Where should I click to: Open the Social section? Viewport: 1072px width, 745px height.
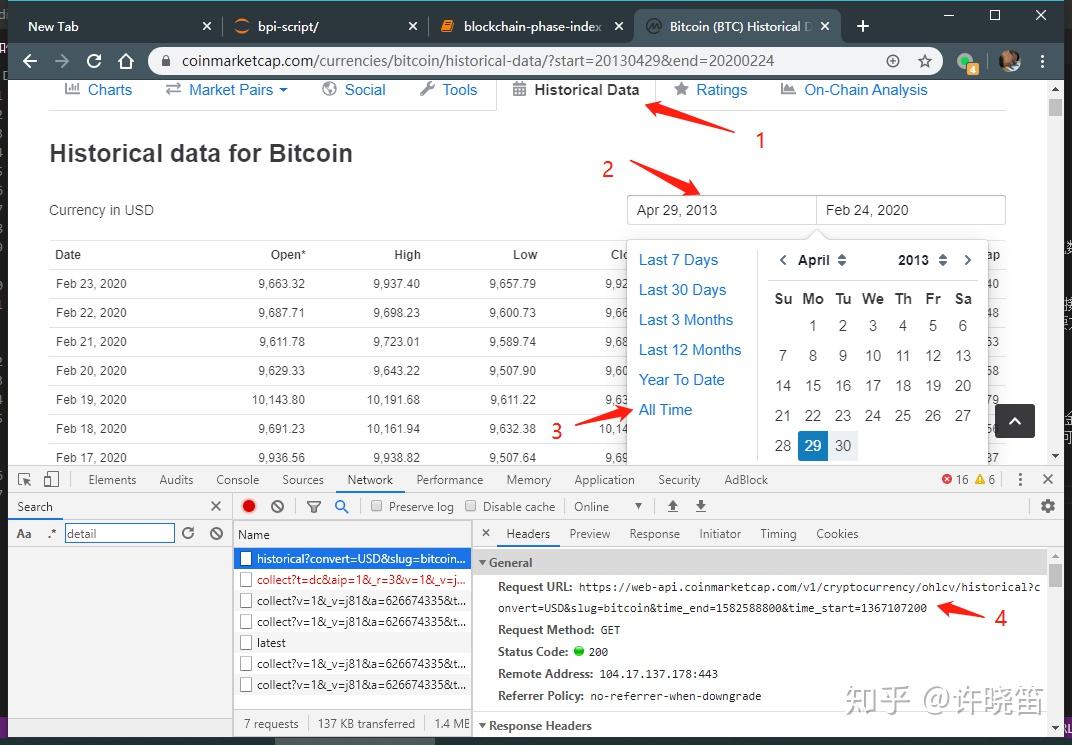[x=354, y=90]
